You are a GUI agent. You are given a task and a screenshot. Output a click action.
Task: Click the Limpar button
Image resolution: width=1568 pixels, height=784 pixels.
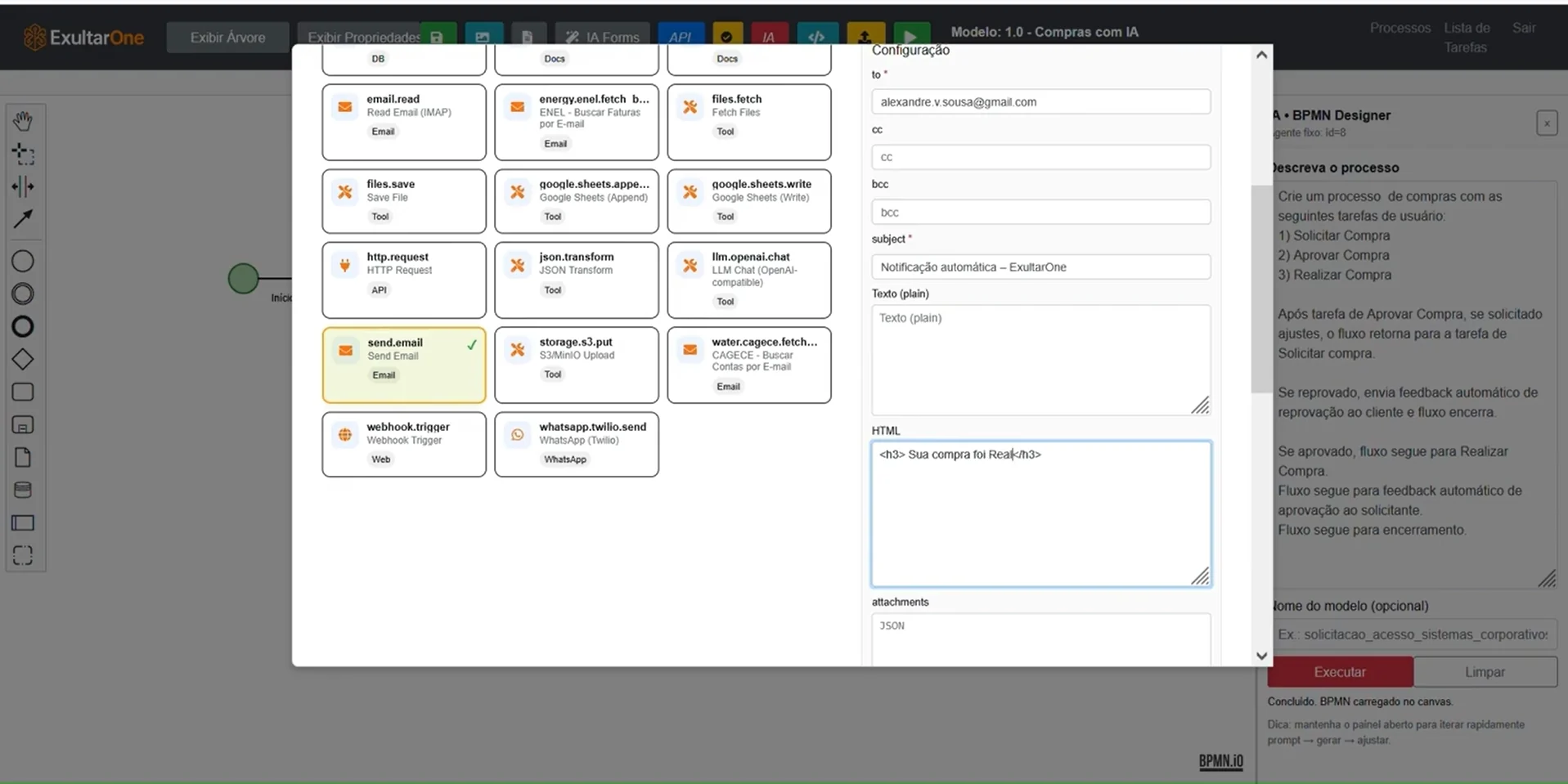point(1485,672)
